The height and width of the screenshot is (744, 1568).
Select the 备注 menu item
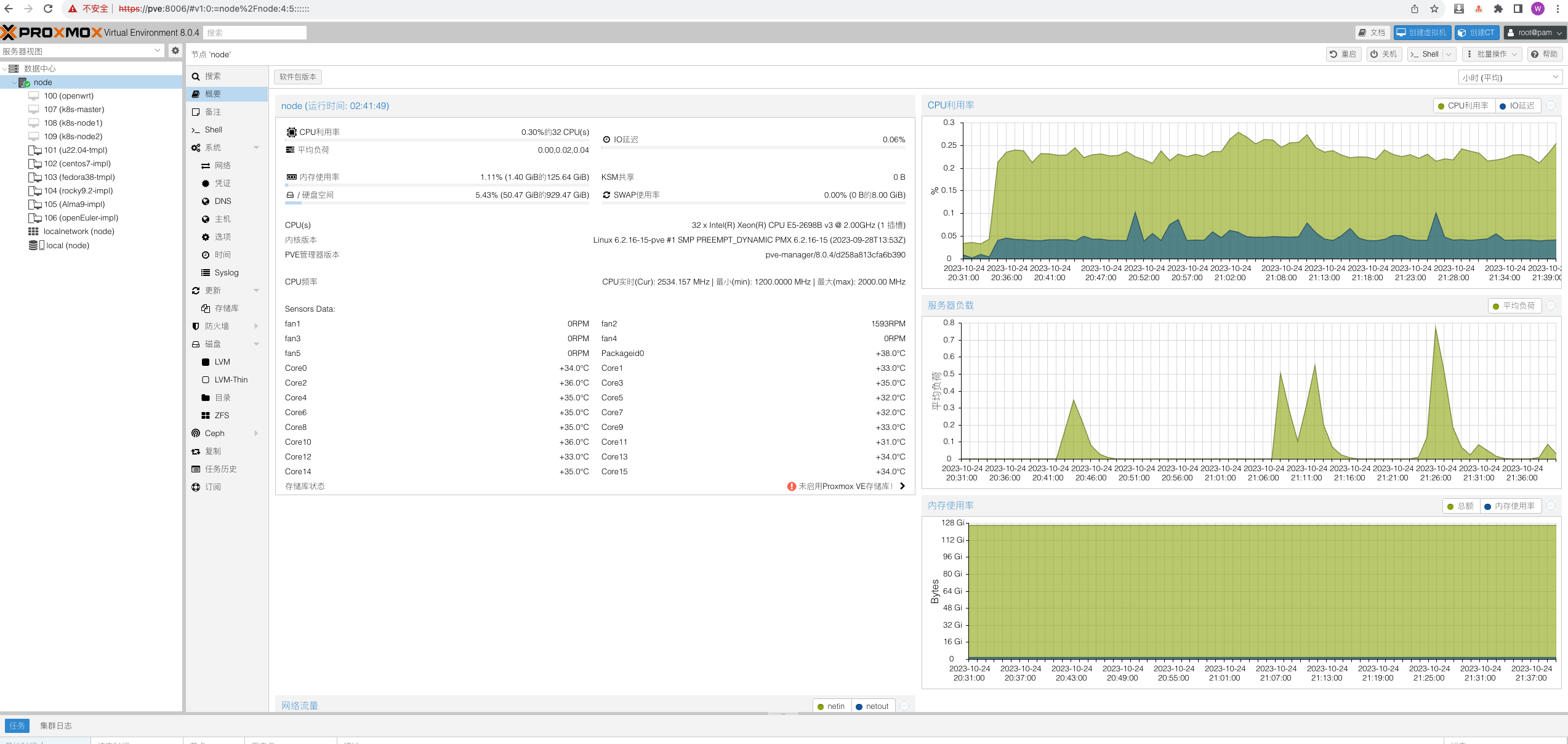pyautogui.click(x=212, y=112)
